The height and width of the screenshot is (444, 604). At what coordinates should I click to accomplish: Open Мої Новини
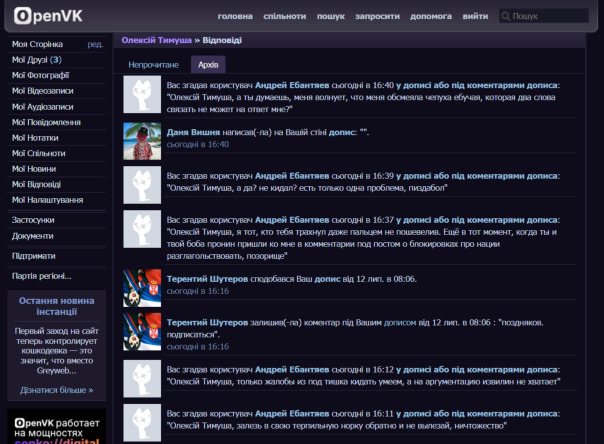(34, 169)
